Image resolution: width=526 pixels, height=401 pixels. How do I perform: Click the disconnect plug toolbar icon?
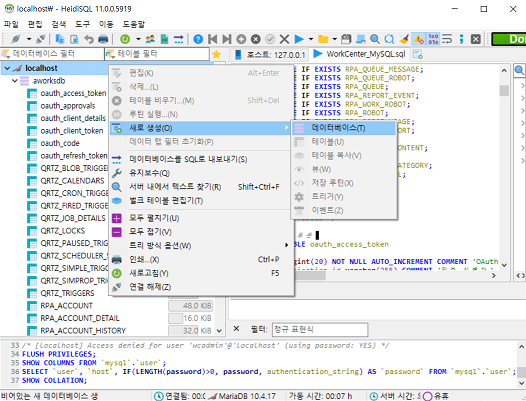click(x=41, y=39)
